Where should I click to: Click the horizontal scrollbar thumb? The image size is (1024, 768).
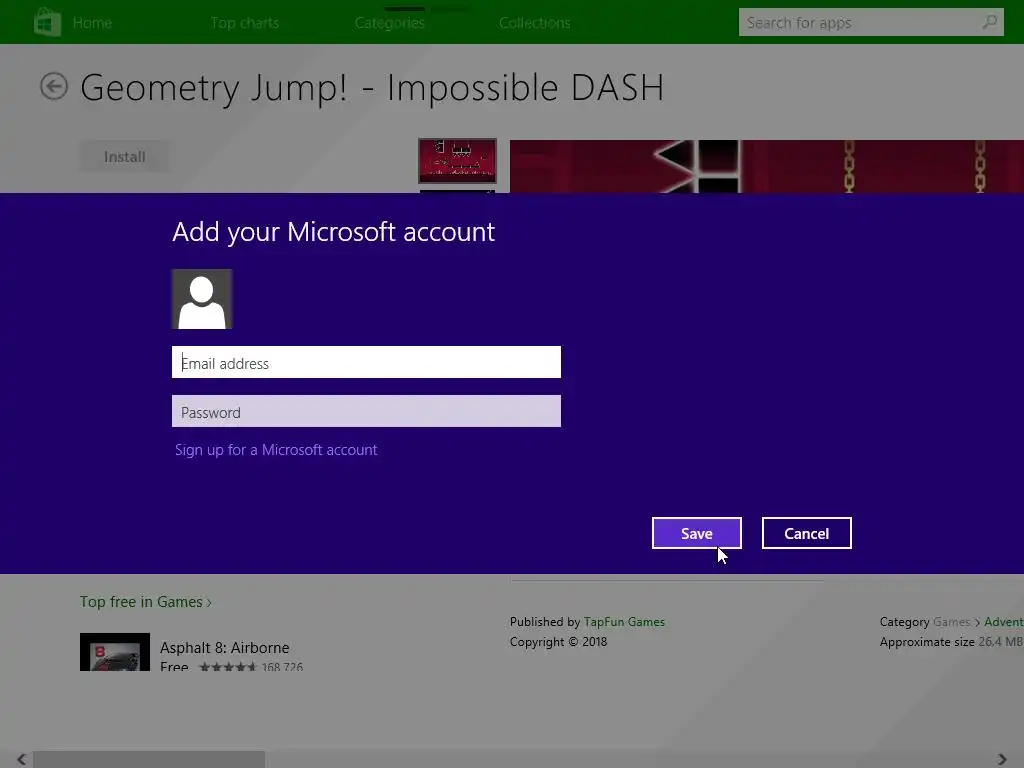coord(149,759)
